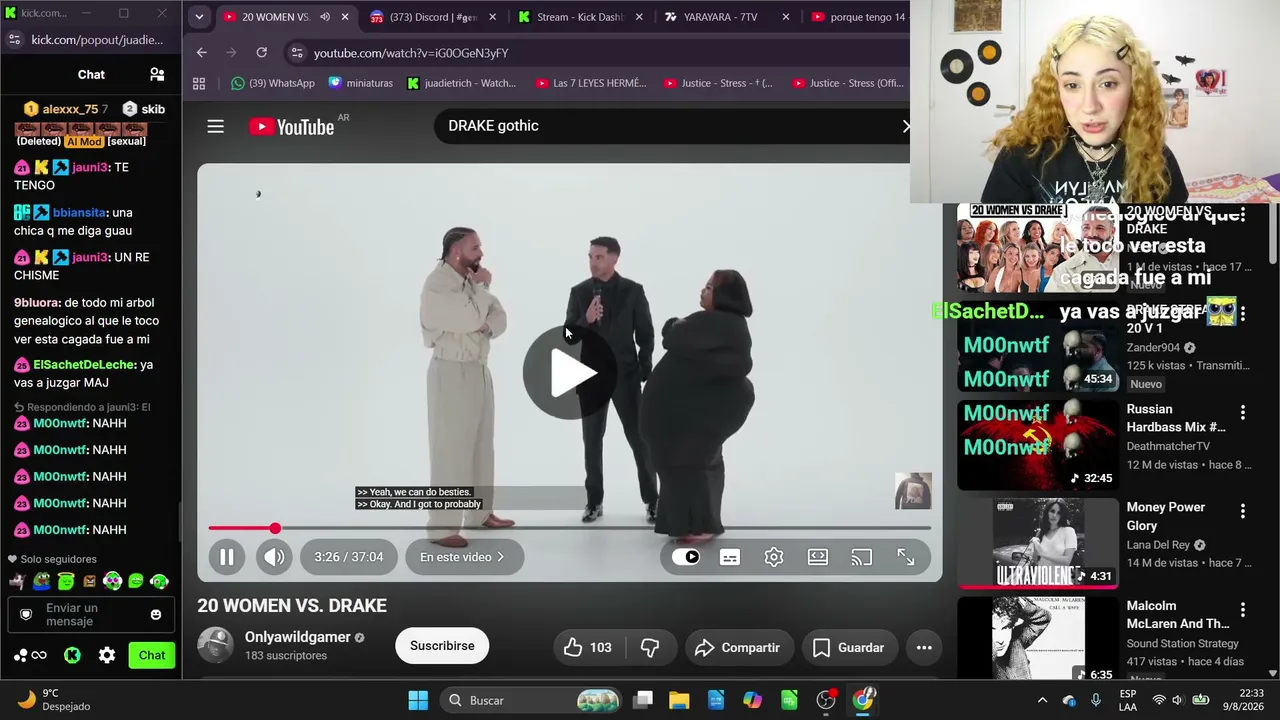Cast the video to a TV
The width and height of the screenshot is (1280, 720).
point(862,557)
